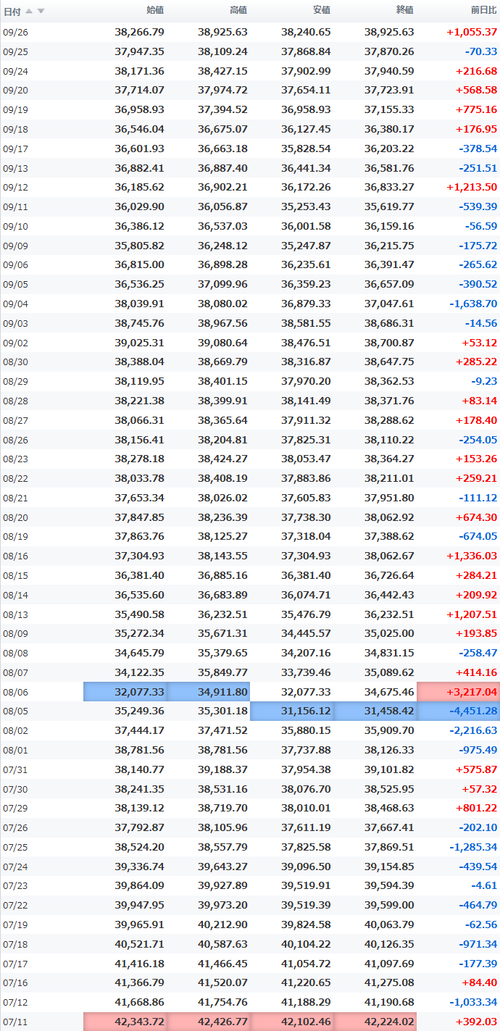Image resolution: width=500 pixels, height=1031 pixels.
Task: Click the 08/29 change value -9.23
Action: click(484, 381)
